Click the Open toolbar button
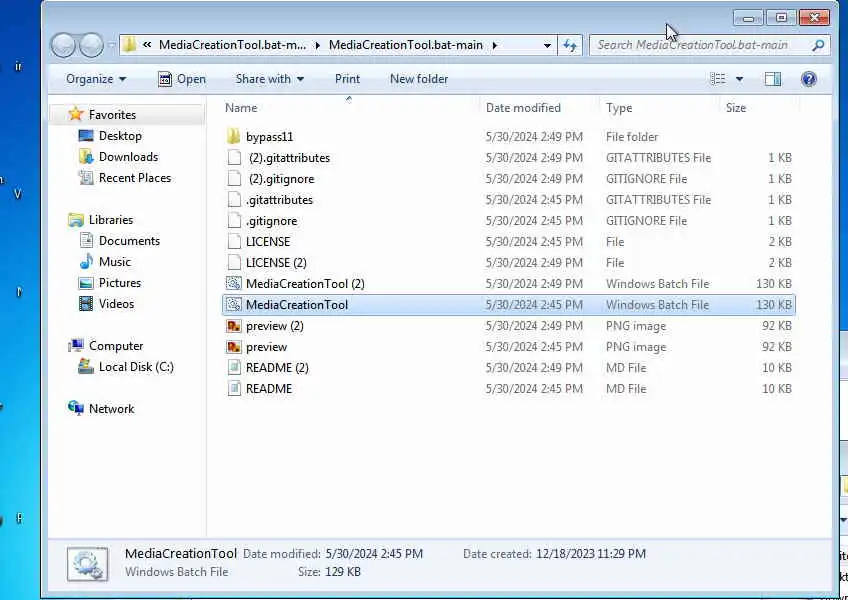 point(182,79)
